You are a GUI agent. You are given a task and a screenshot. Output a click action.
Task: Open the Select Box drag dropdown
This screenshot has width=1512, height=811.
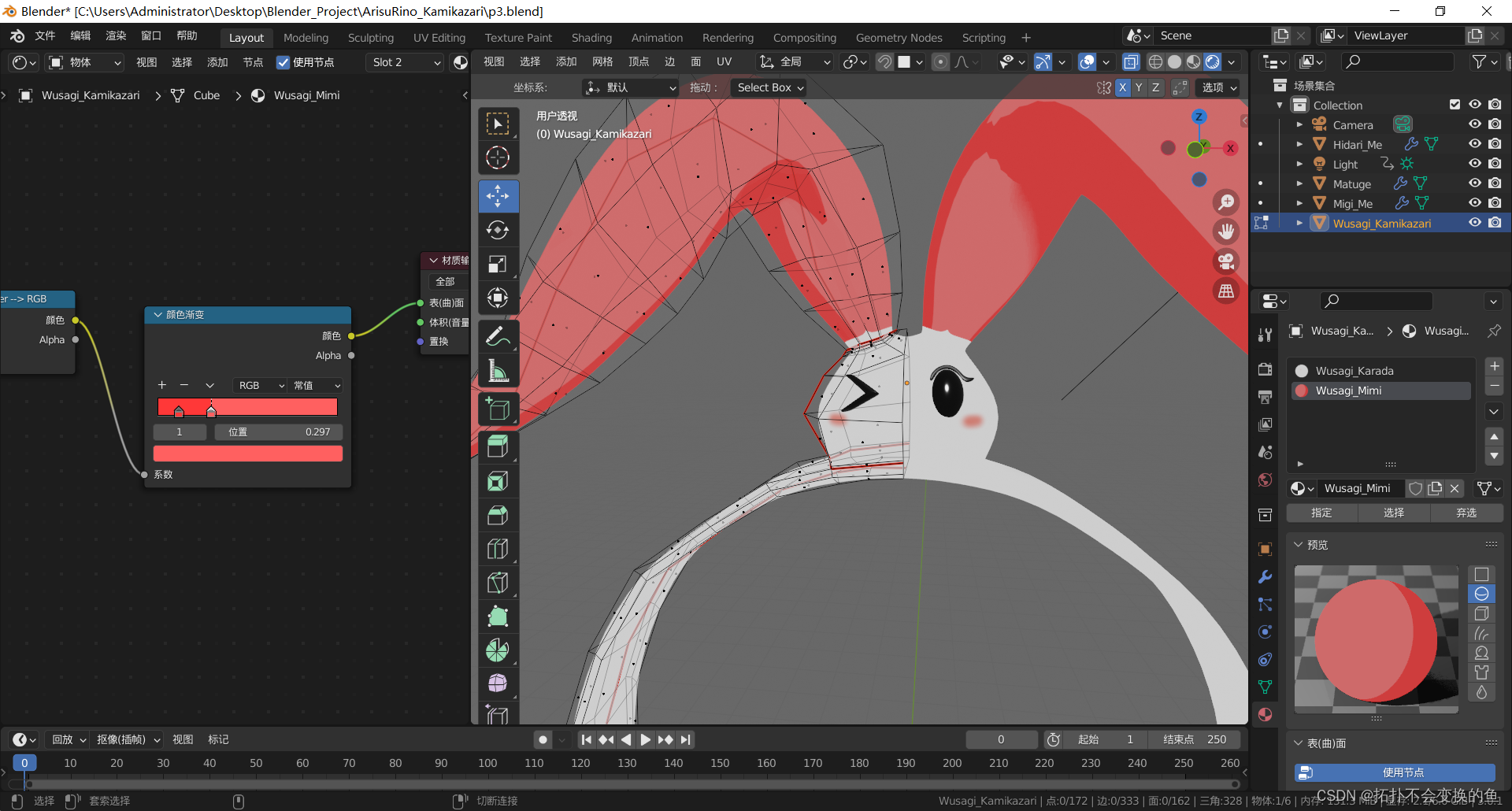point(769,87)
